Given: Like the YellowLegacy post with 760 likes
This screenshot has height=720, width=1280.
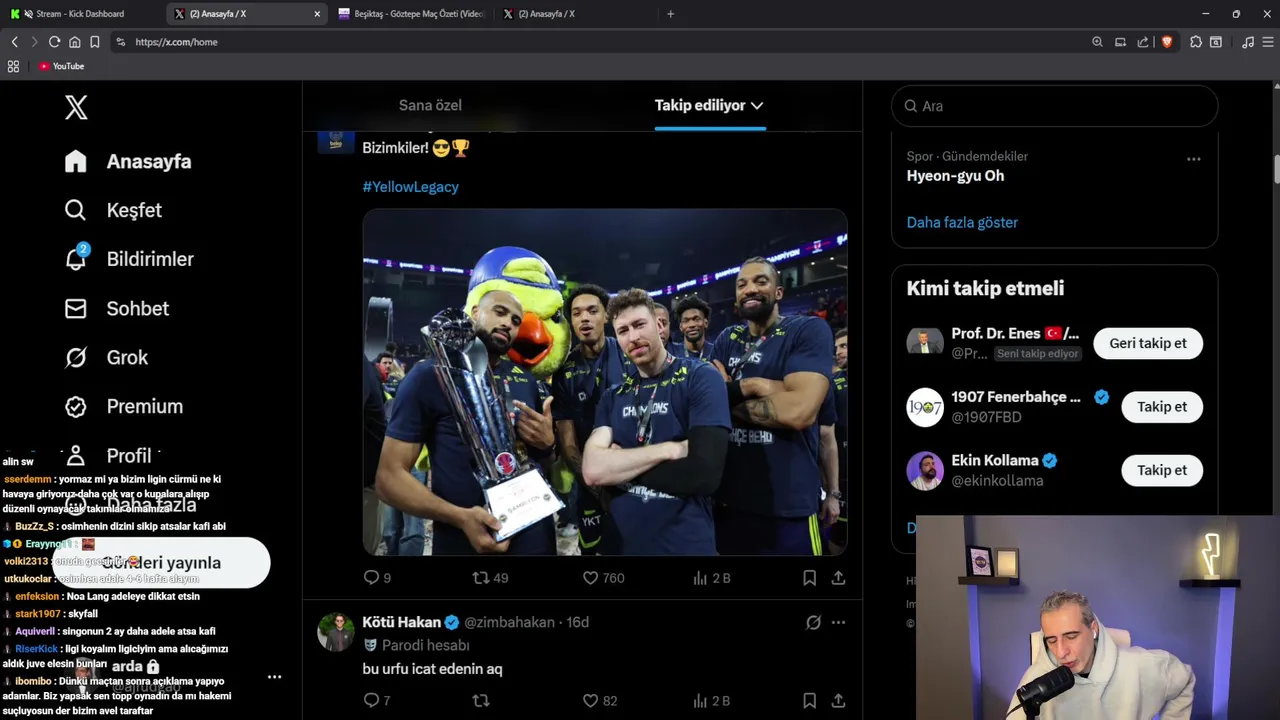Looking at the screenshot, I should coord(603,578).
